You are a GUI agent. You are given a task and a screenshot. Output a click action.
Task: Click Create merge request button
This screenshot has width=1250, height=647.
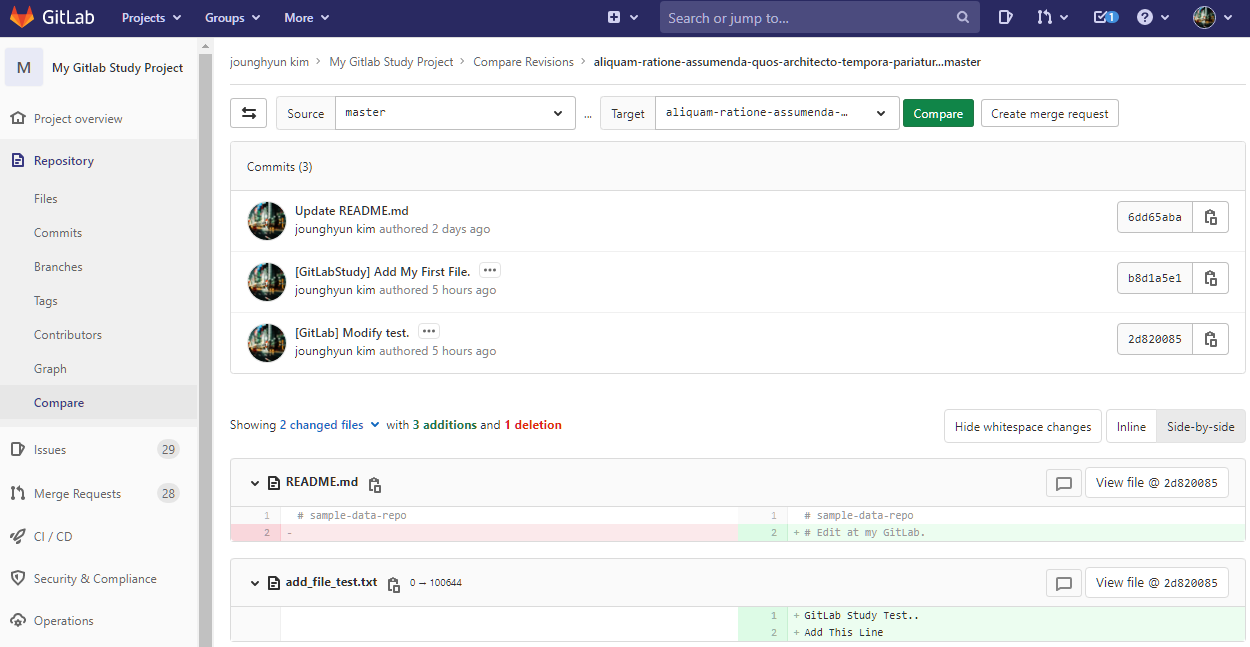point(1050,113)
